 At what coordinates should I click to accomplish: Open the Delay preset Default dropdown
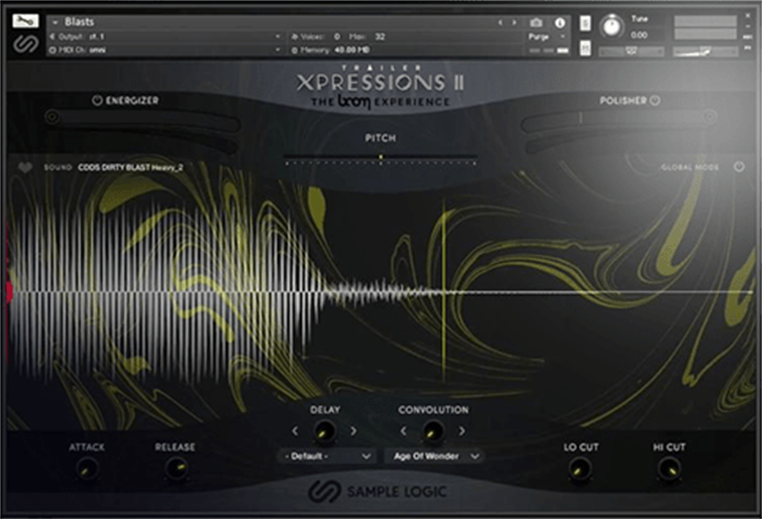pyautogui.click(x=327, y=456)
